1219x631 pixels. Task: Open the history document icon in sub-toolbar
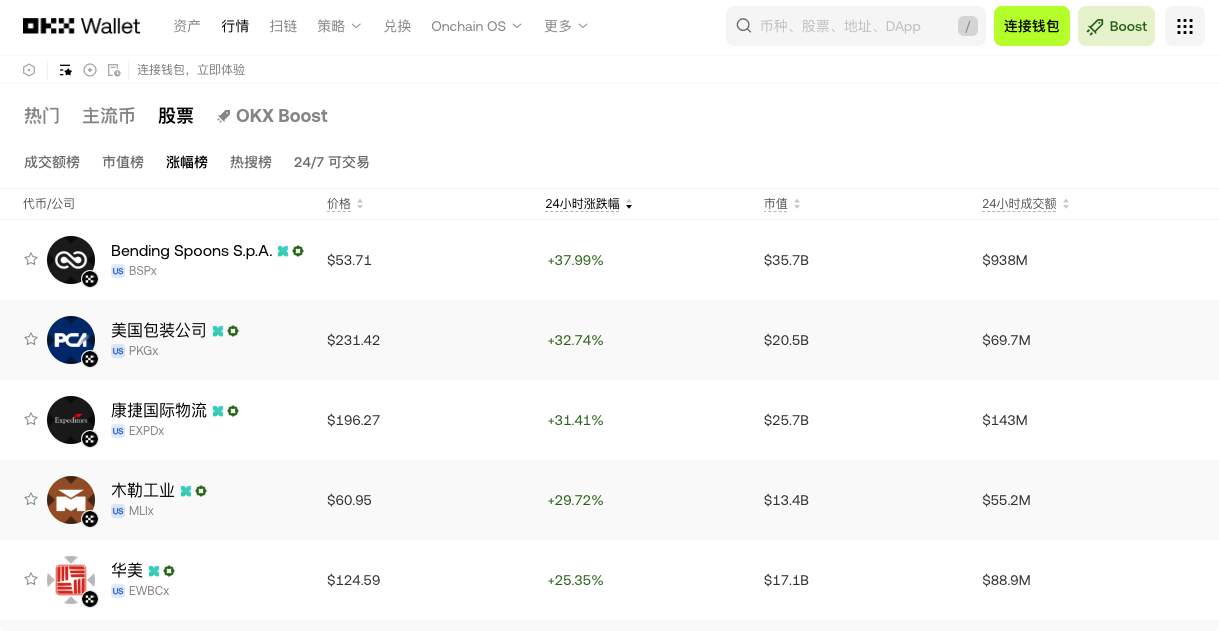click(x=114, y=70)
